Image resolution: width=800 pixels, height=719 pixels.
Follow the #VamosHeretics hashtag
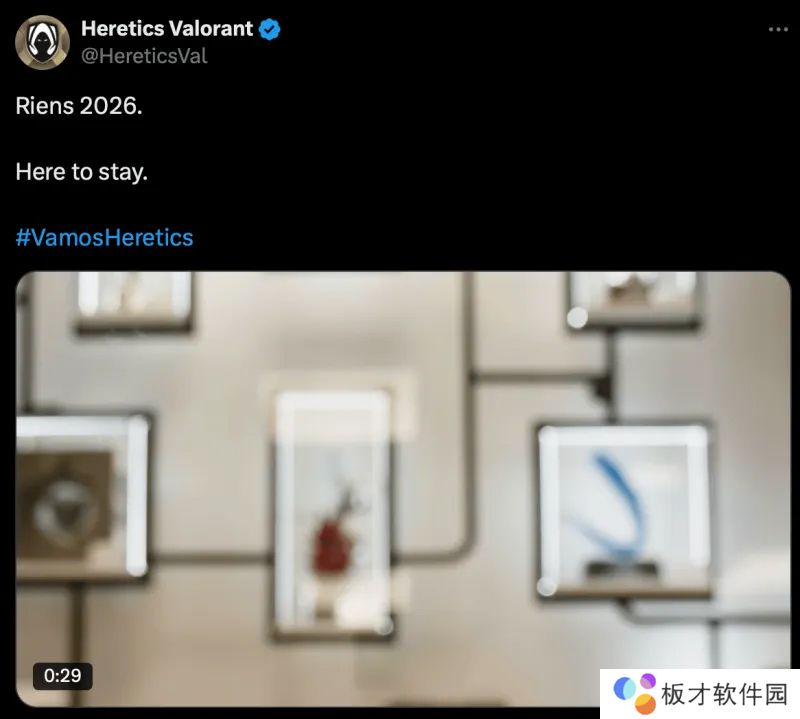(x=105, y=238)
